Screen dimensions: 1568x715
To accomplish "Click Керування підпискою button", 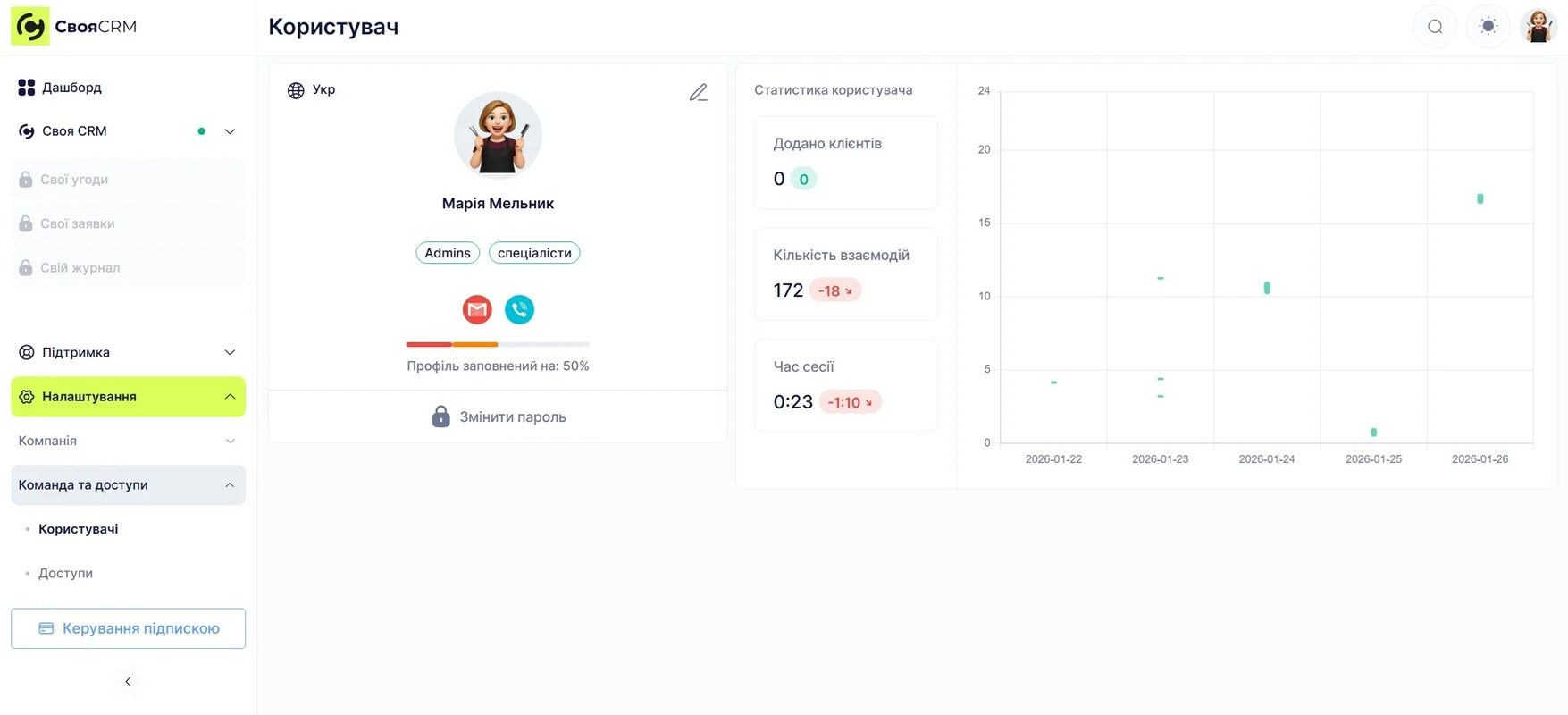I will click(128, 628).
